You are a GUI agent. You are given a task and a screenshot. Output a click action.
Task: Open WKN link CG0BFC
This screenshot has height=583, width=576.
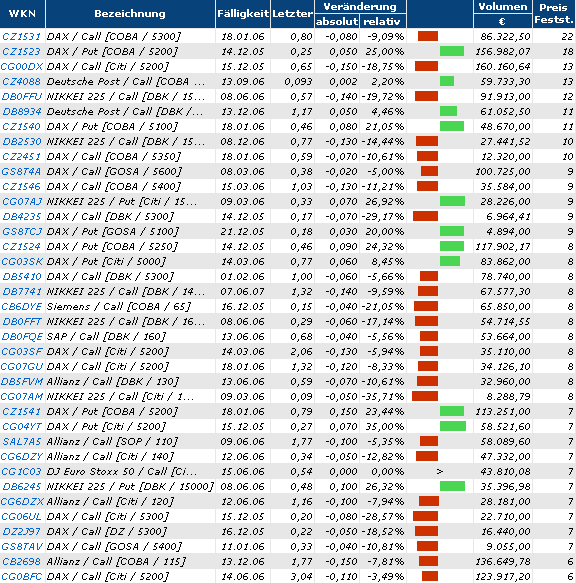click(x=22, y=576)
